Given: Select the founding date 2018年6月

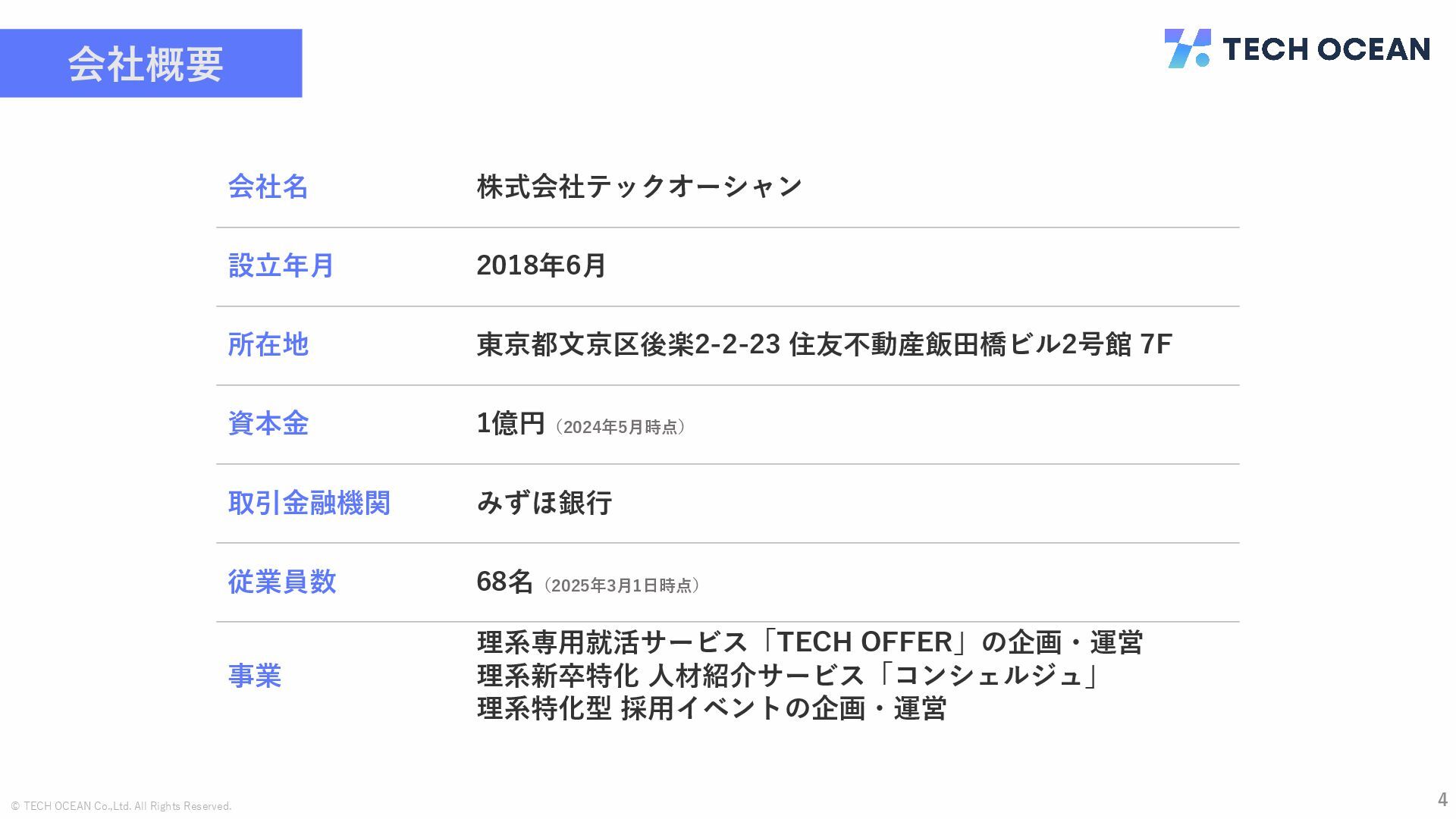Looking at the screenshot, I should point(541,265).
